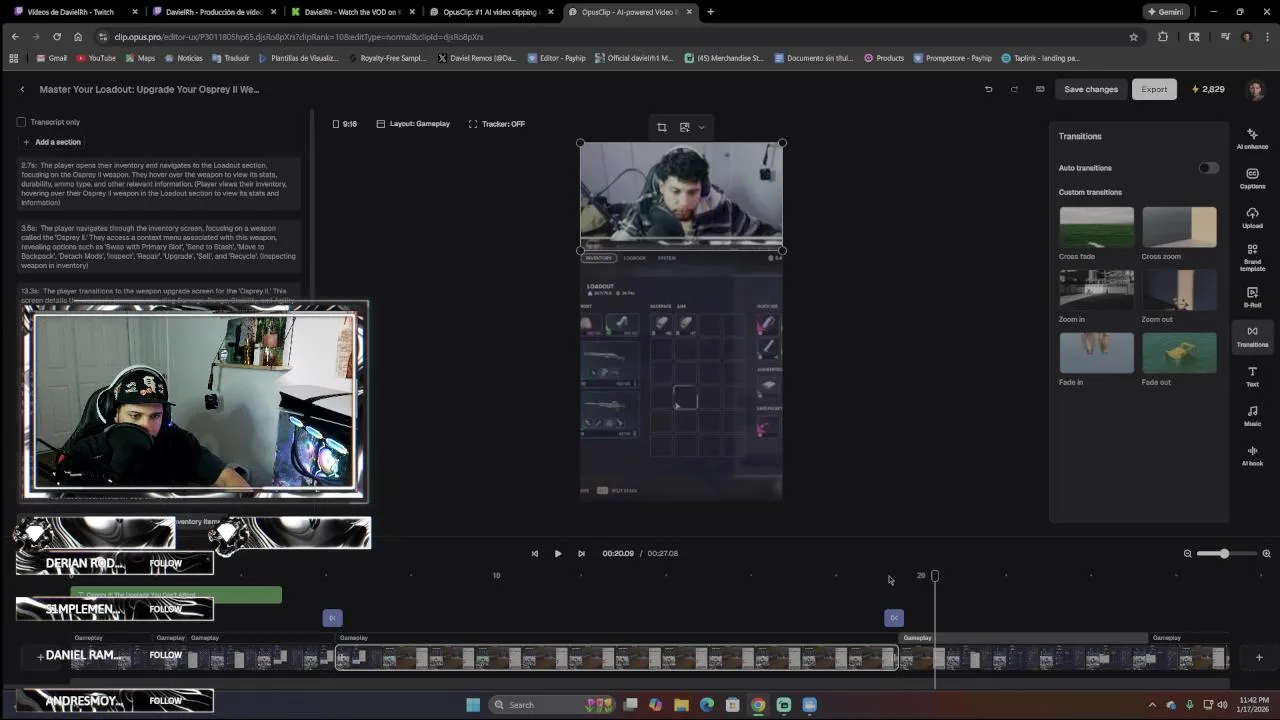Apply the Cross fade transition
Image resolution: width=1280 pixels, height=720 pixels.
[1097, 227]
